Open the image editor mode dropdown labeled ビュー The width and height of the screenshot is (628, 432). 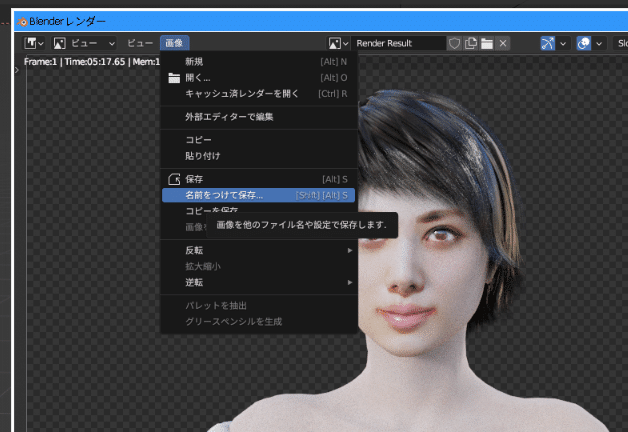click(x=84, y=43)
